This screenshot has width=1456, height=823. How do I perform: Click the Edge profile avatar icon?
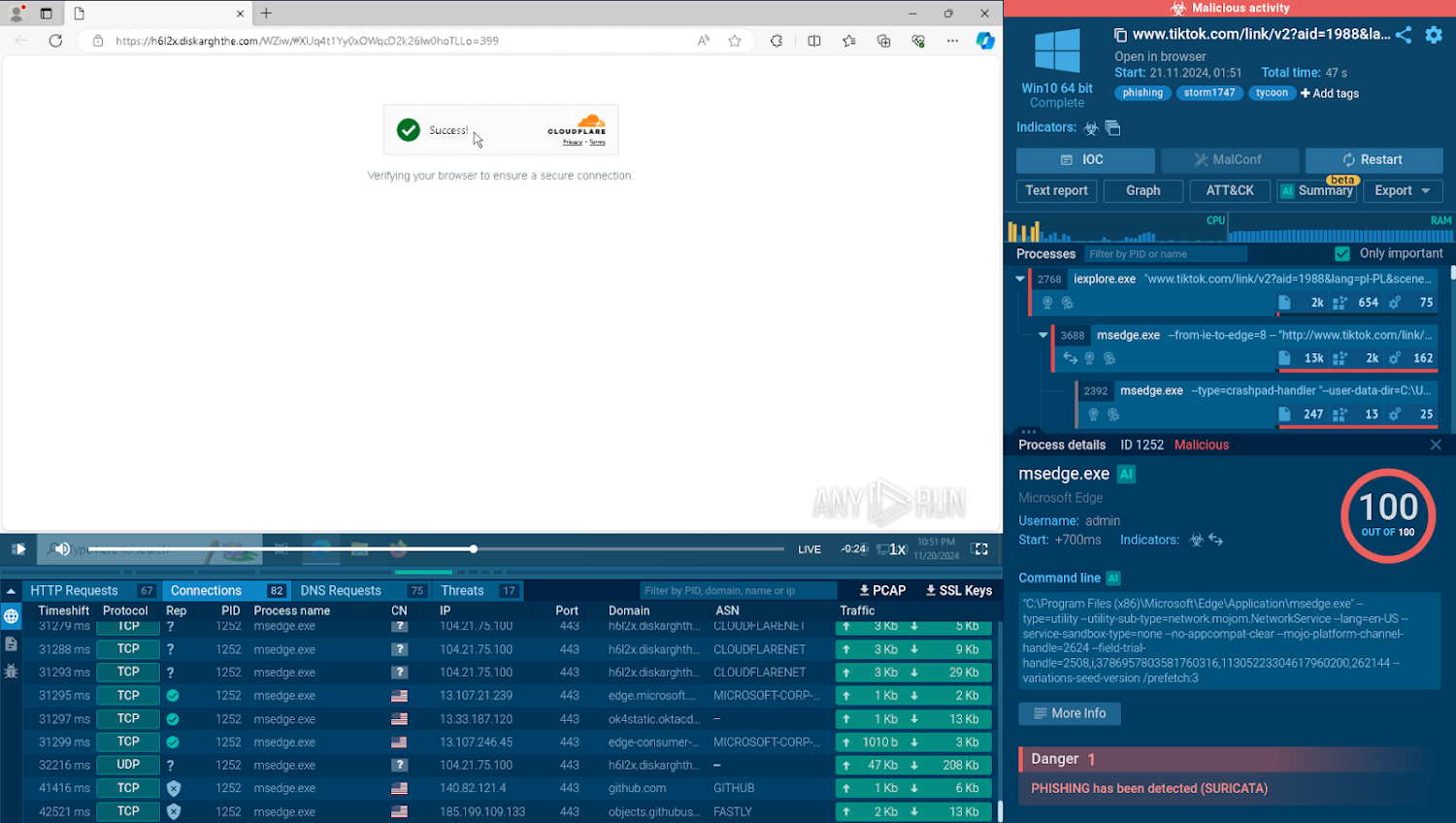(x=16, y=14)
